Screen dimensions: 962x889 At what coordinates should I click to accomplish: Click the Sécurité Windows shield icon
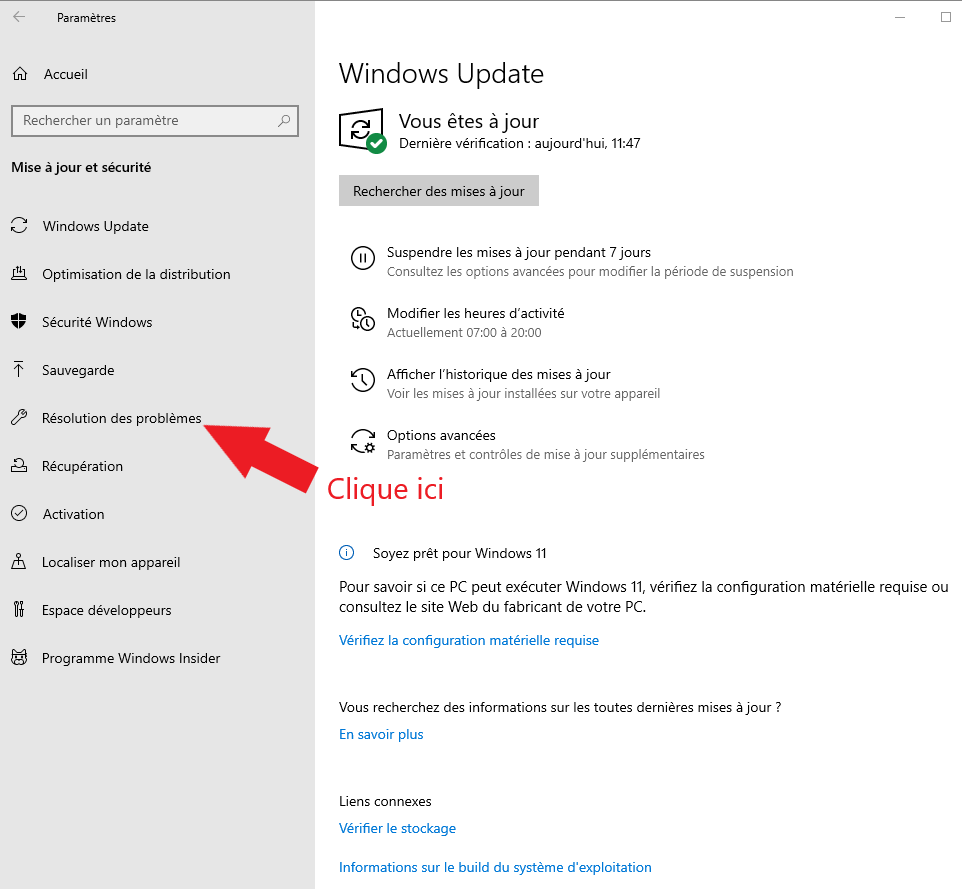(19, 321)
